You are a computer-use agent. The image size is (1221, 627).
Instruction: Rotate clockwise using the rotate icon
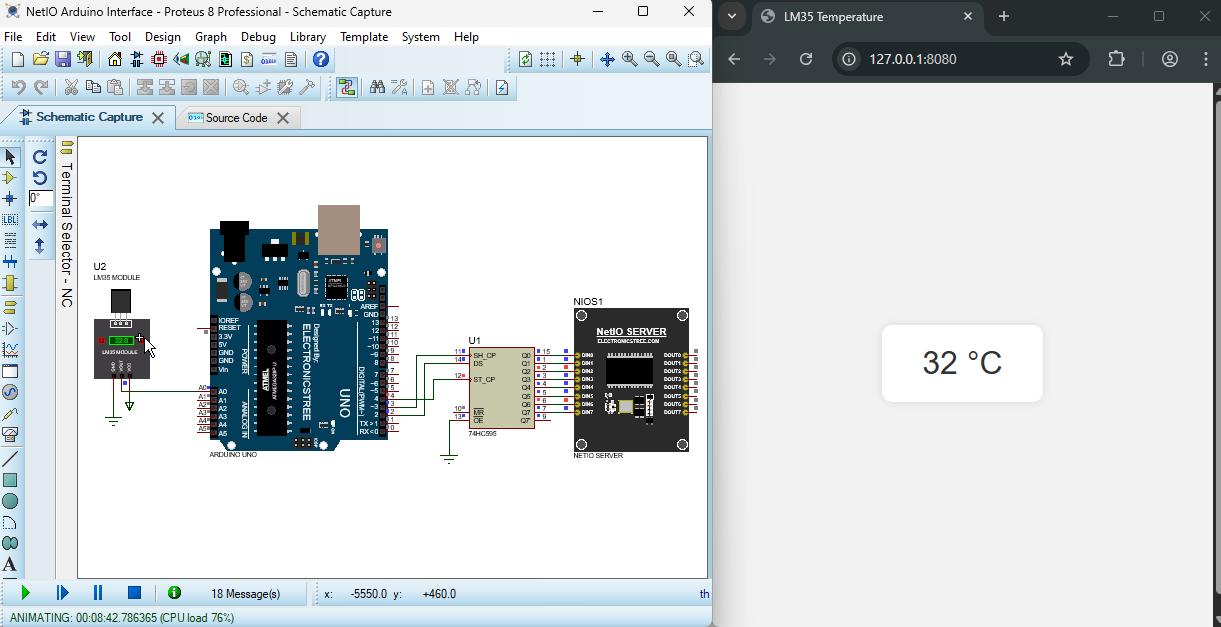40,157
